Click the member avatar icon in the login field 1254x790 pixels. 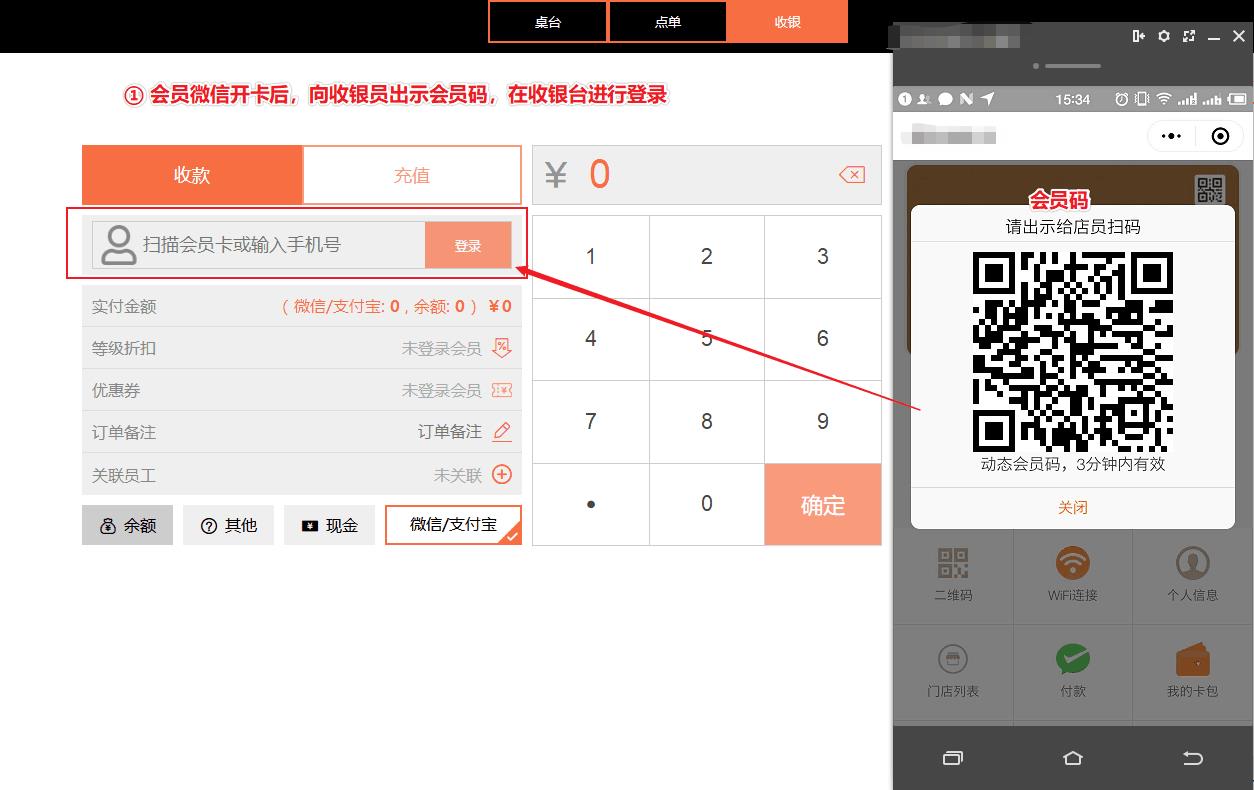(119, 245)
